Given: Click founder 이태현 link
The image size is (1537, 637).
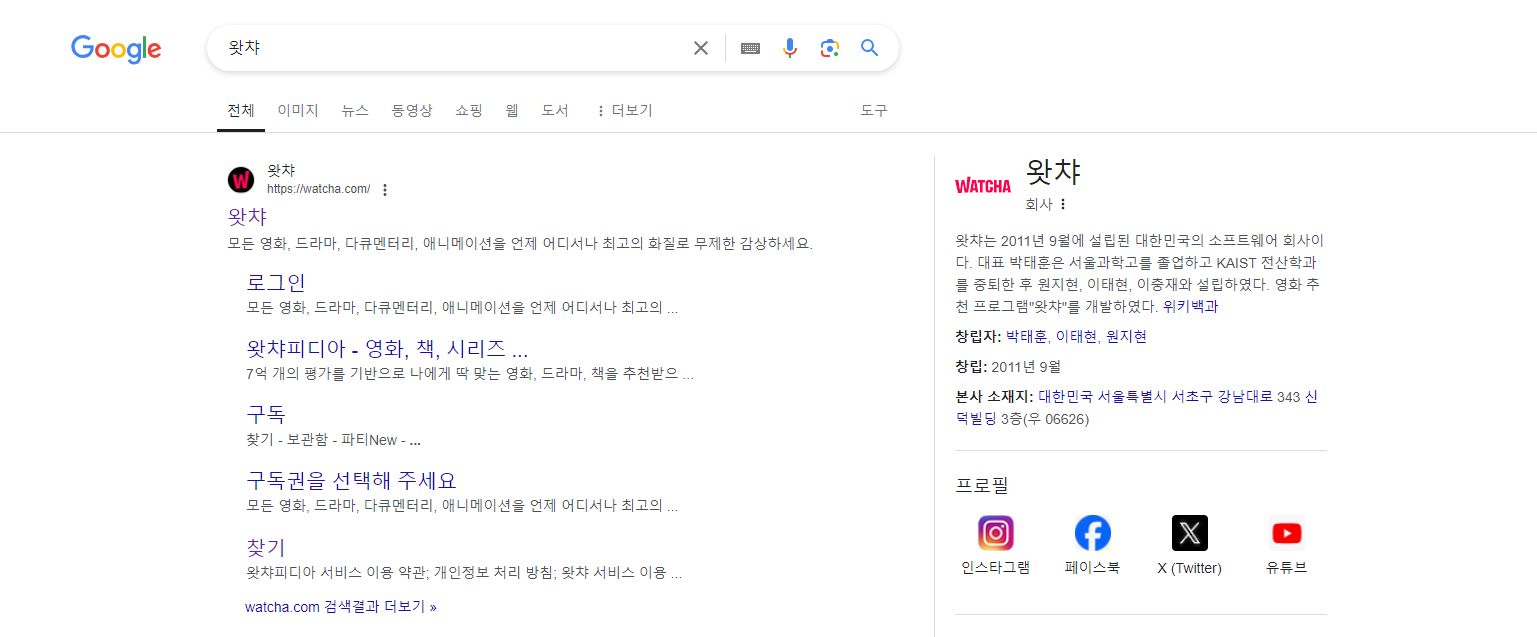Looking at the screenshot, I should pos(1076,337).
